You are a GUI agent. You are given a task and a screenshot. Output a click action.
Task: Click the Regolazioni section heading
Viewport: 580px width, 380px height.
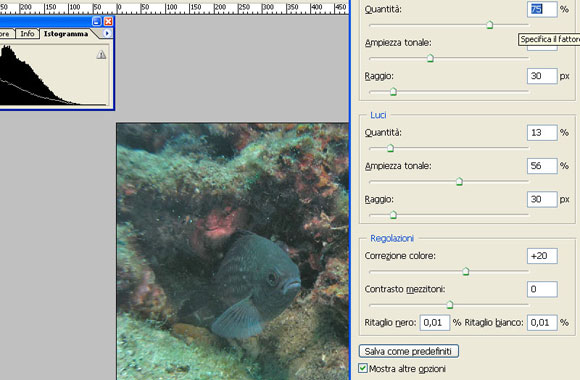[392, 238]
